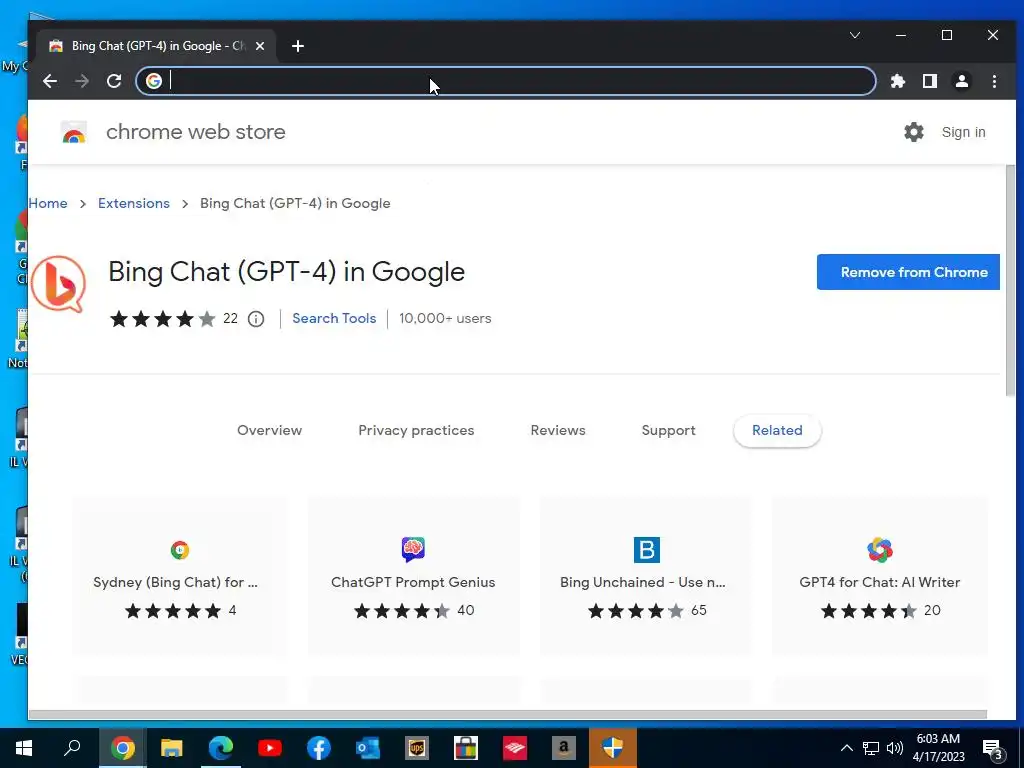Open ChatGPT Prompt Genius extension card
Screen dimensions: 1024x768
(413, 576)
